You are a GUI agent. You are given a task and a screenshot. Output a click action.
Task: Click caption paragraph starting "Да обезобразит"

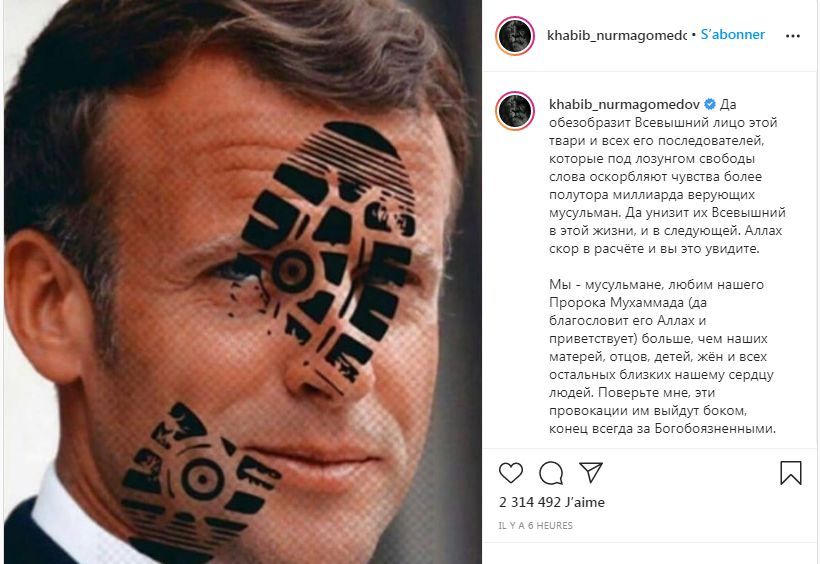(x=667, y=176)
